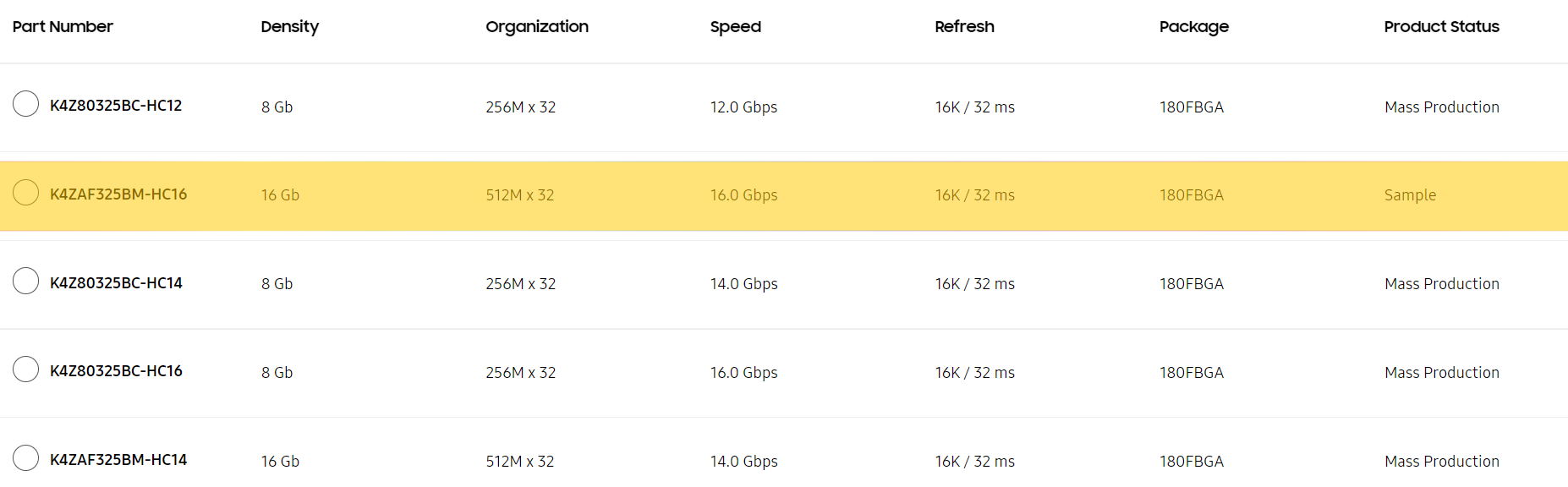Click the Sample status in highlighted row
Image resolution: width=1568 pixels, height=487 pixels.
tap(1410, 195)
